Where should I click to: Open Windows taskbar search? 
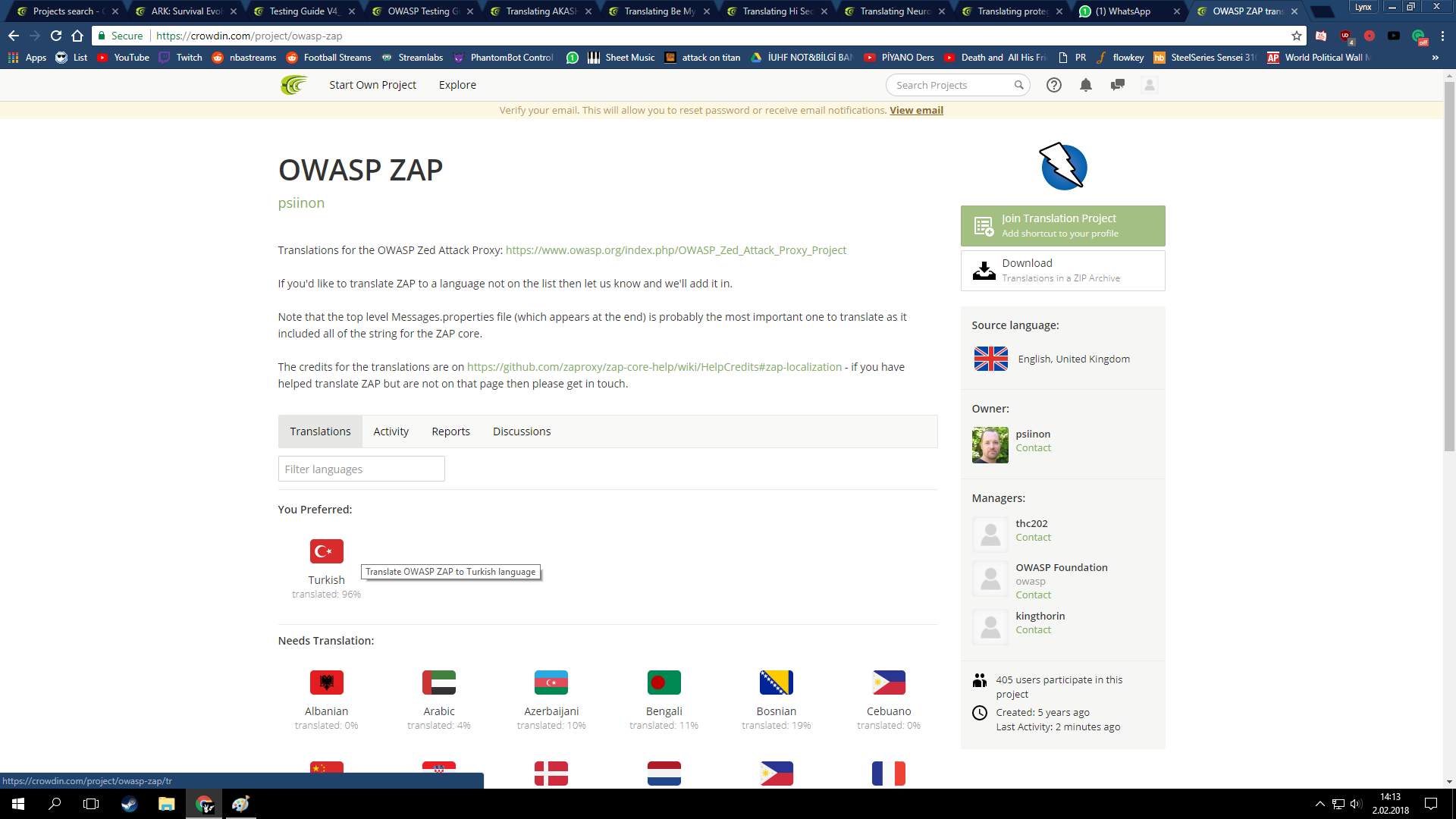pos(55,804)
